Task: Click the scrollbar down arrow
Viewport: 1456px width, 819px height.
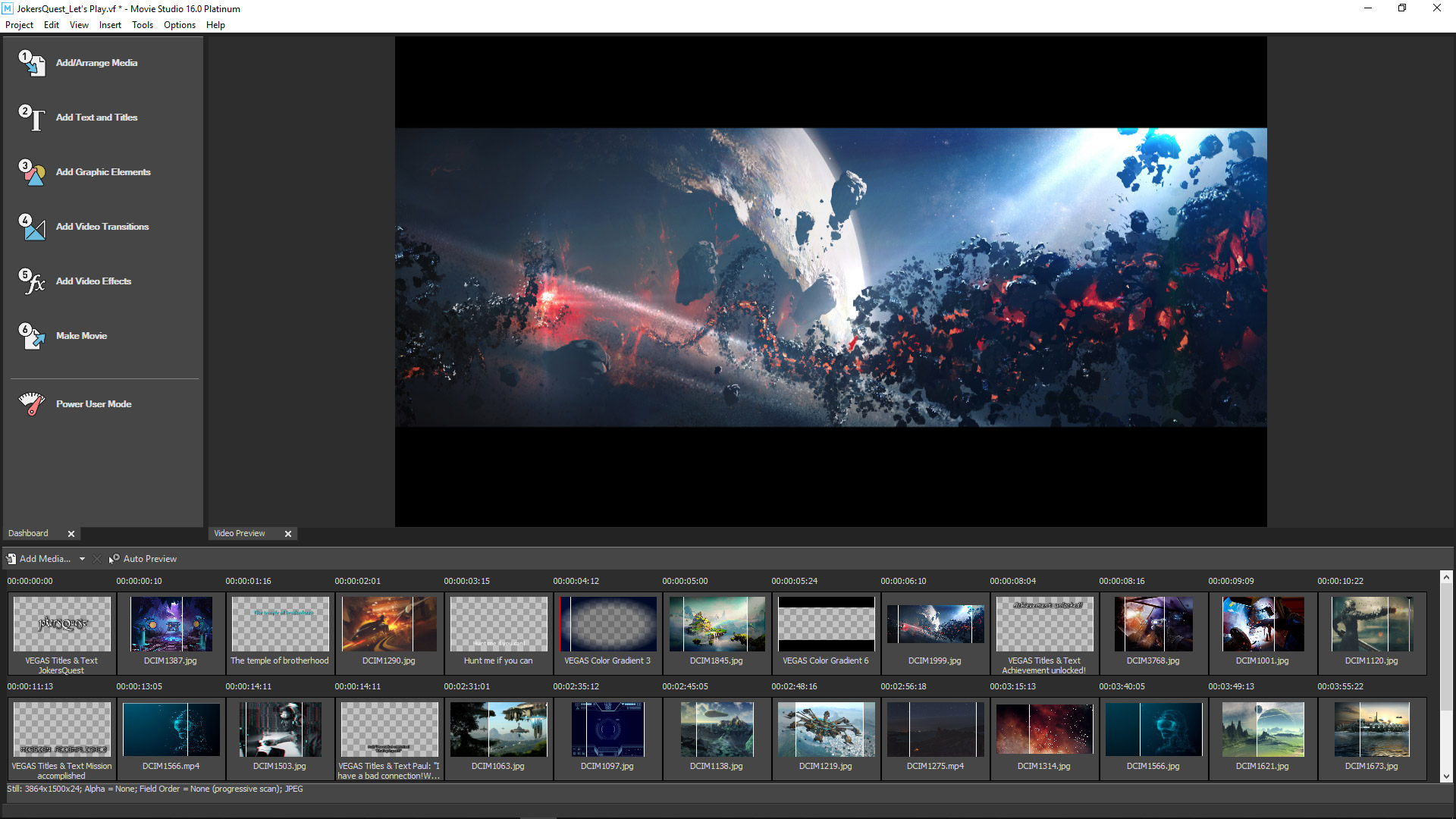Action: [x=1446, y=777]
